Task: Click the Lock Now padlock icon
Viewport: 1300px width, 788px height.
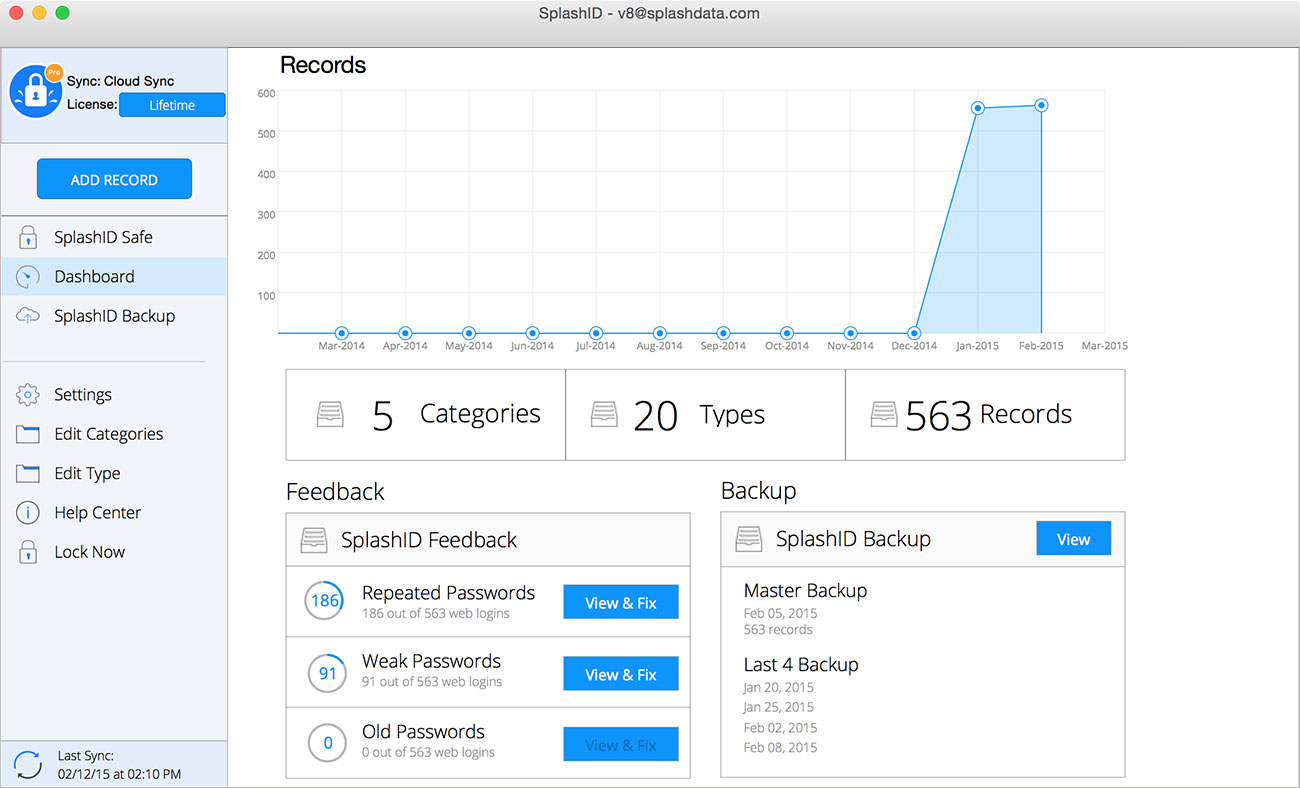Action: (x=28, y=552)
